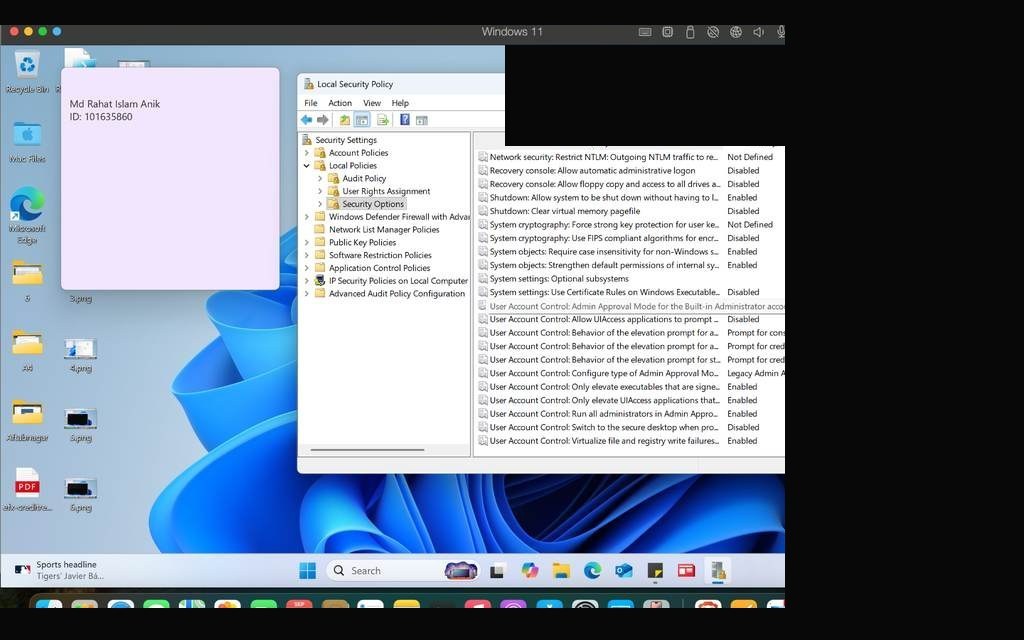Image resolution: width=1024 pixels, height=640 pixels.
Task: Click the Export List toolbar icon
Action: pyautogui.click(x=383, y=120)
